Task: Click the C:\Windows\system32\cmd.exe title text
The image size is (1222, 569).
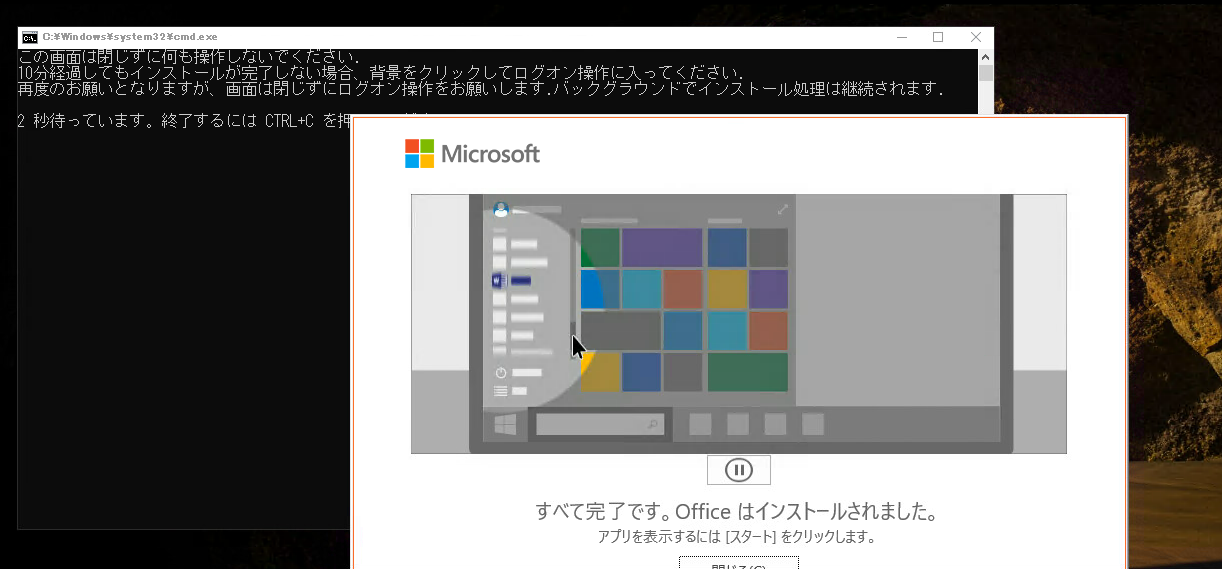Action: [x=130, y=37]
